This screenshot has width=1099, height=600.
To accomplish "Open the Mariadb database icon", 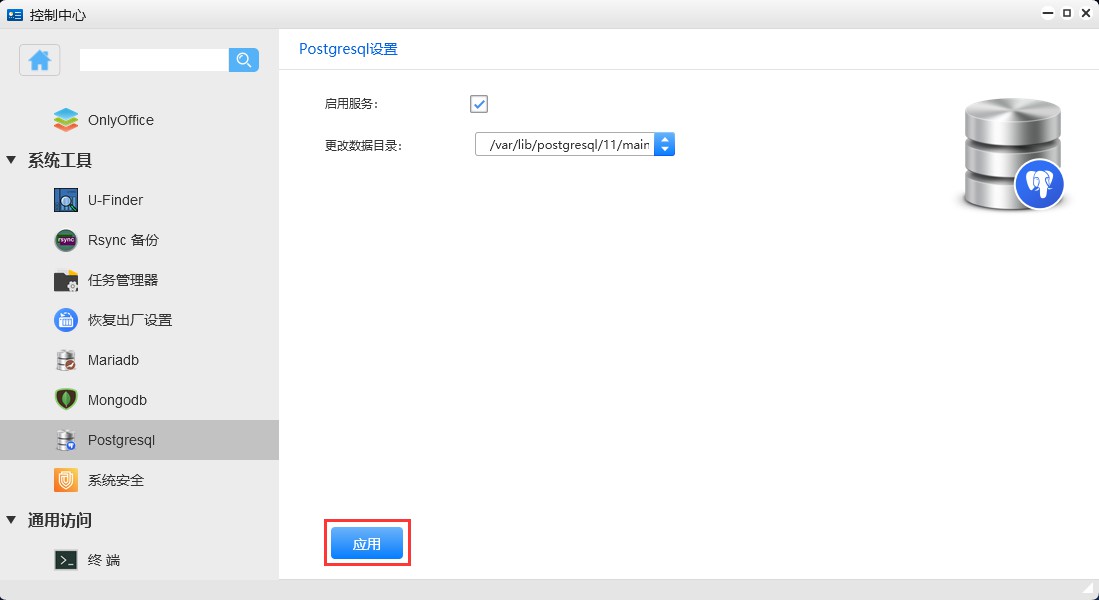I will click(65, 360).
